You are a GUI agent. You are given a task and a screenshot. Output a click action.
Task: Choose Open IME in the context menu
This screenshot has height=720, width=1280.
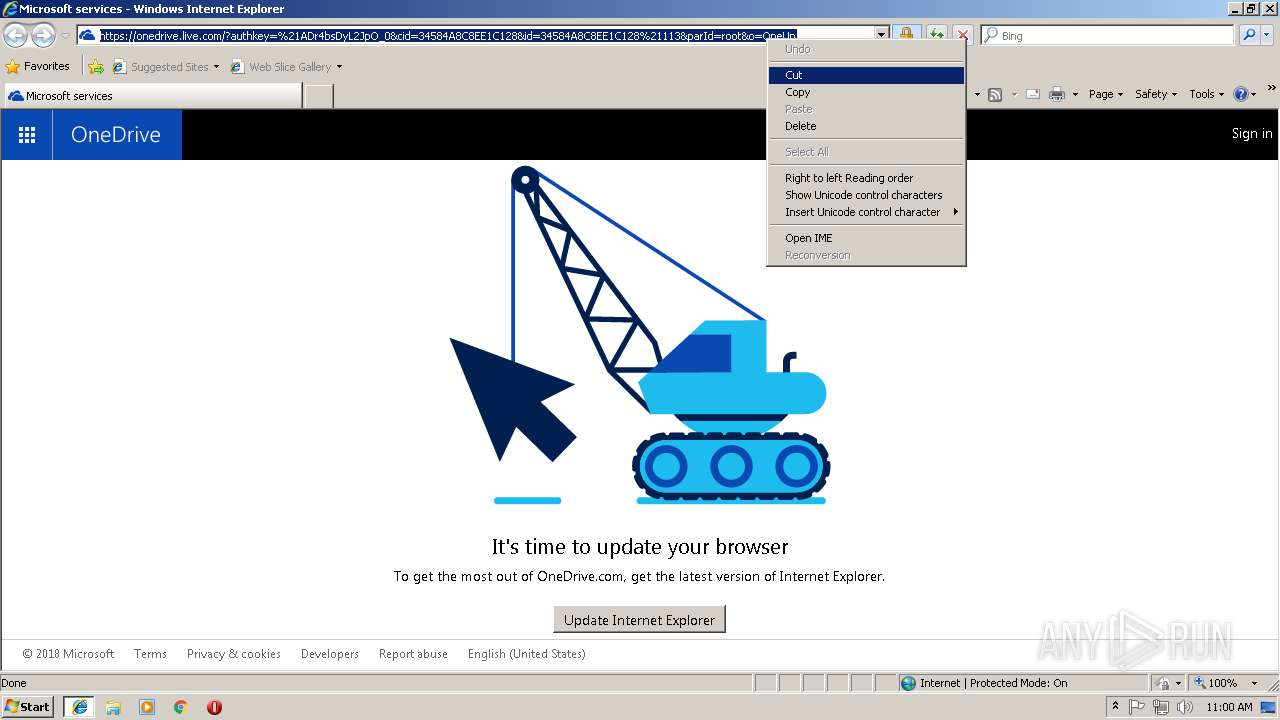(x=866, y=238)
